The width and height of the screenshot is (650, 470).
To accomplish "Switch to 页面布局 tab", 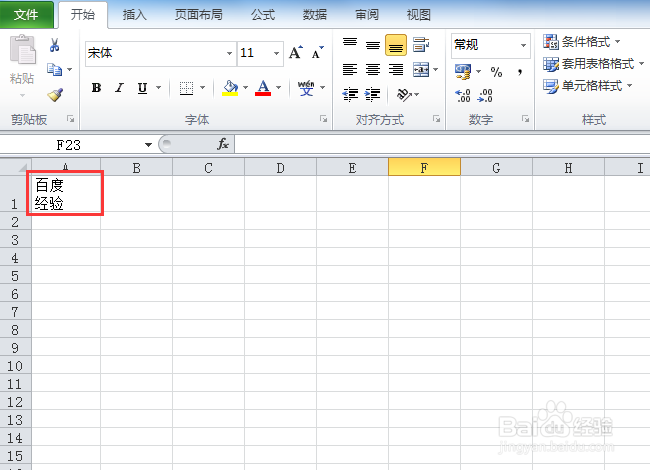I will click(x=199, y=15).
